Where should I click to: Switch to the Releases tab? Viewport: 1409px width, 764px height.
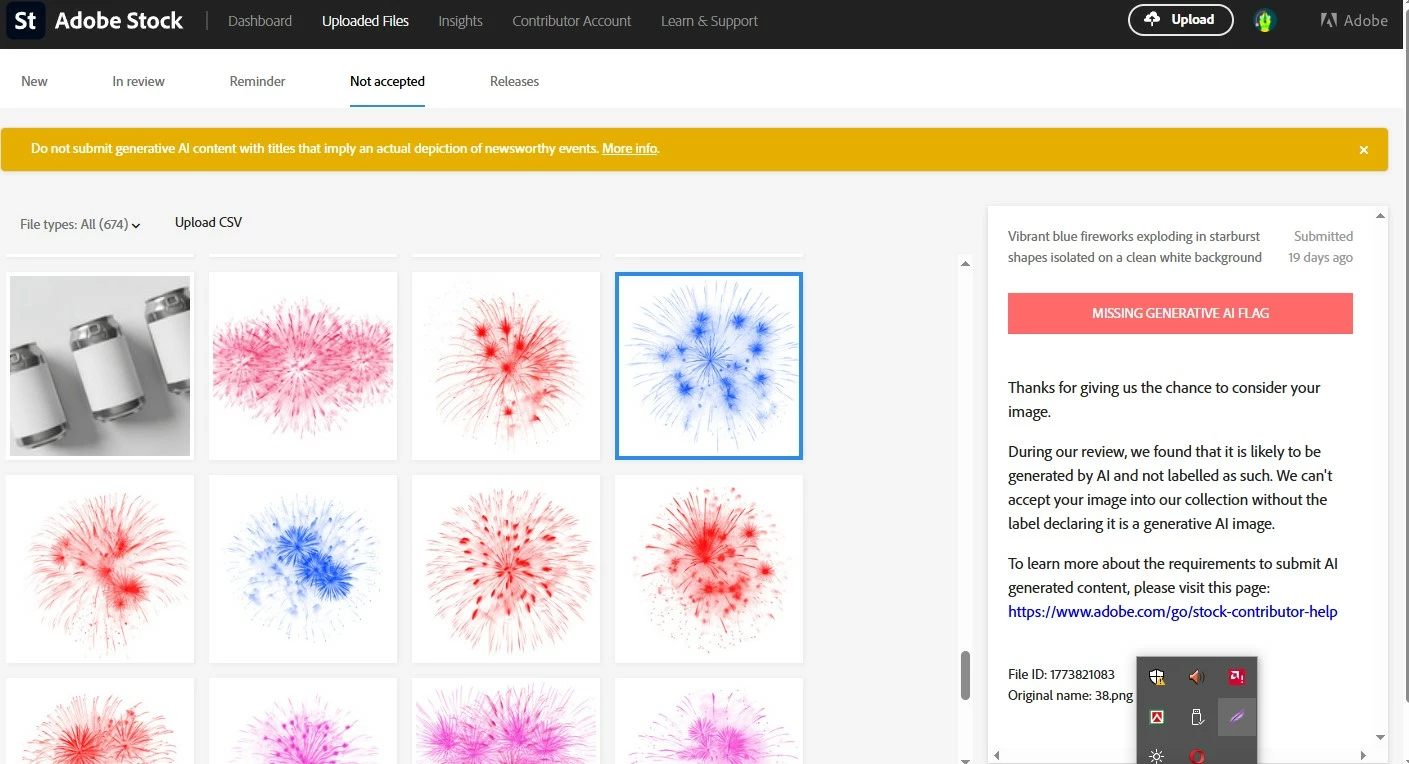coord(514,81)
